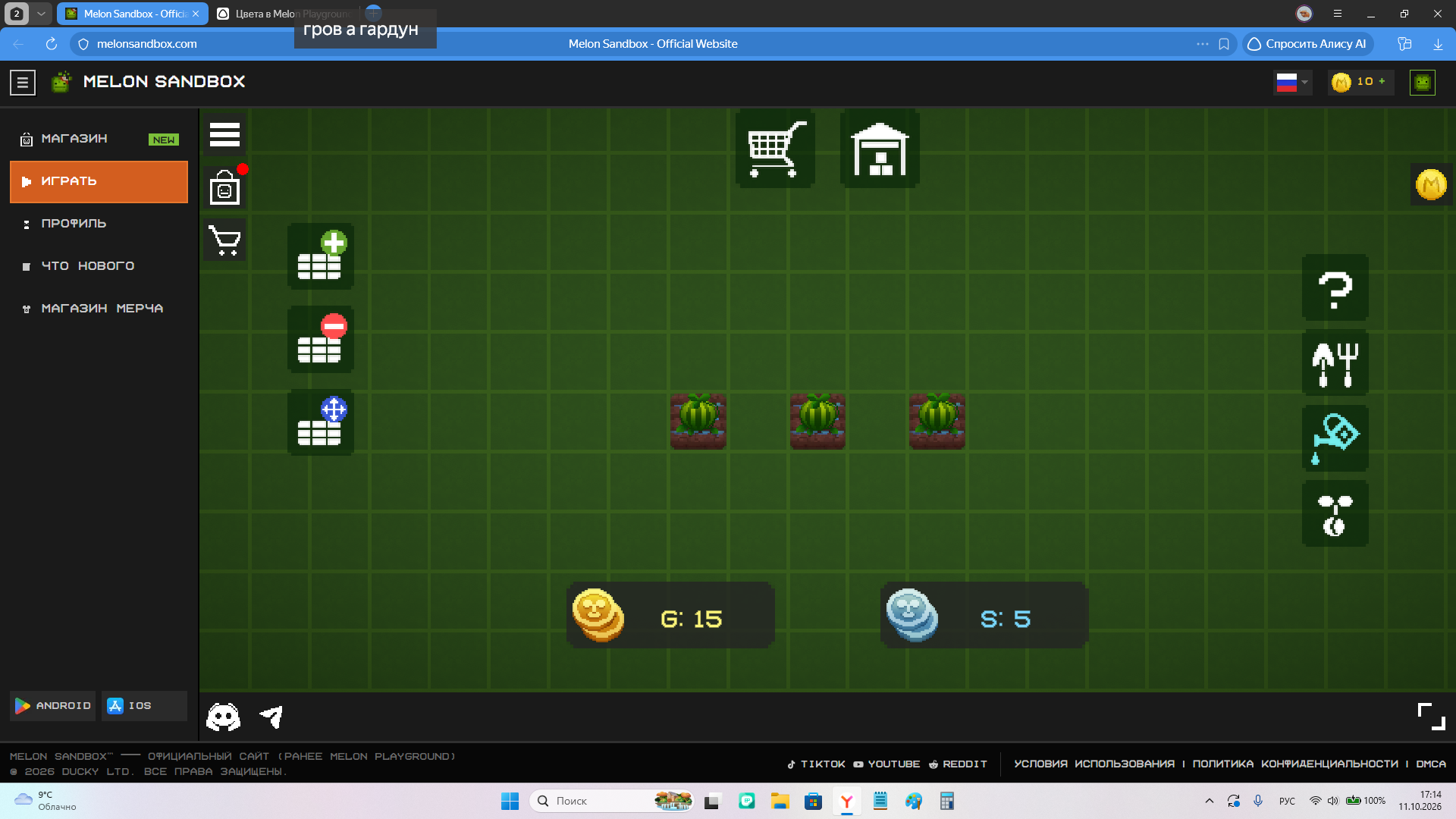Screen dimensions: 1456x819
Task: Toggle fullscreen mode for the game
Action: coord(1431,717)
